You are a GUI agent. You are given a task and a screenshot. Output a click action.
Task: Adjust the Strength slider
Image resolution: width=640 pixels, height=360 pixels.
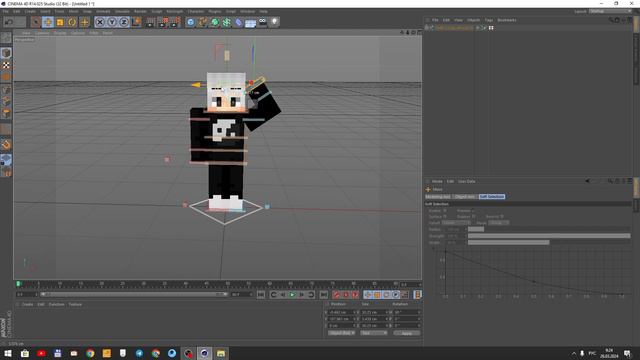(549, 236)
